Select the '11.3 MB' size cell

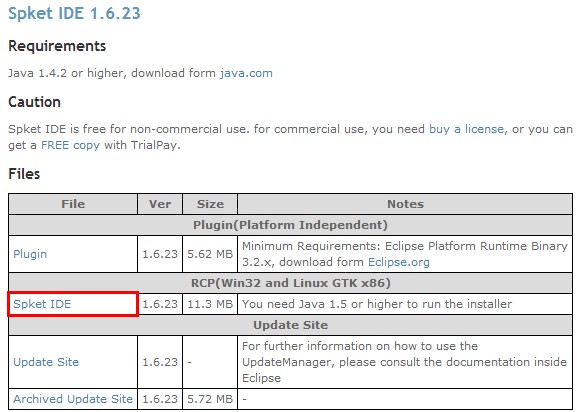(x=210, y=304)
